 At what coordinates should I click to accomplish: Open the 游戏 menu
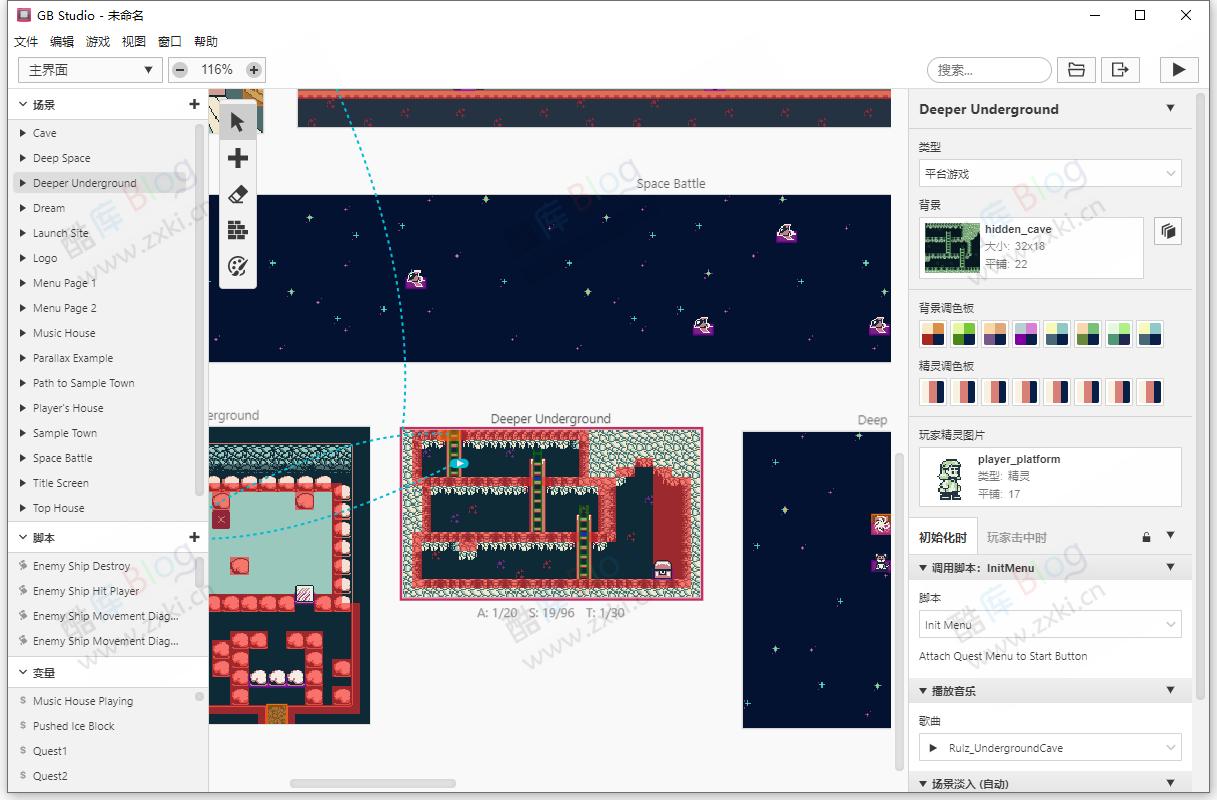click(x=97, y=41)
